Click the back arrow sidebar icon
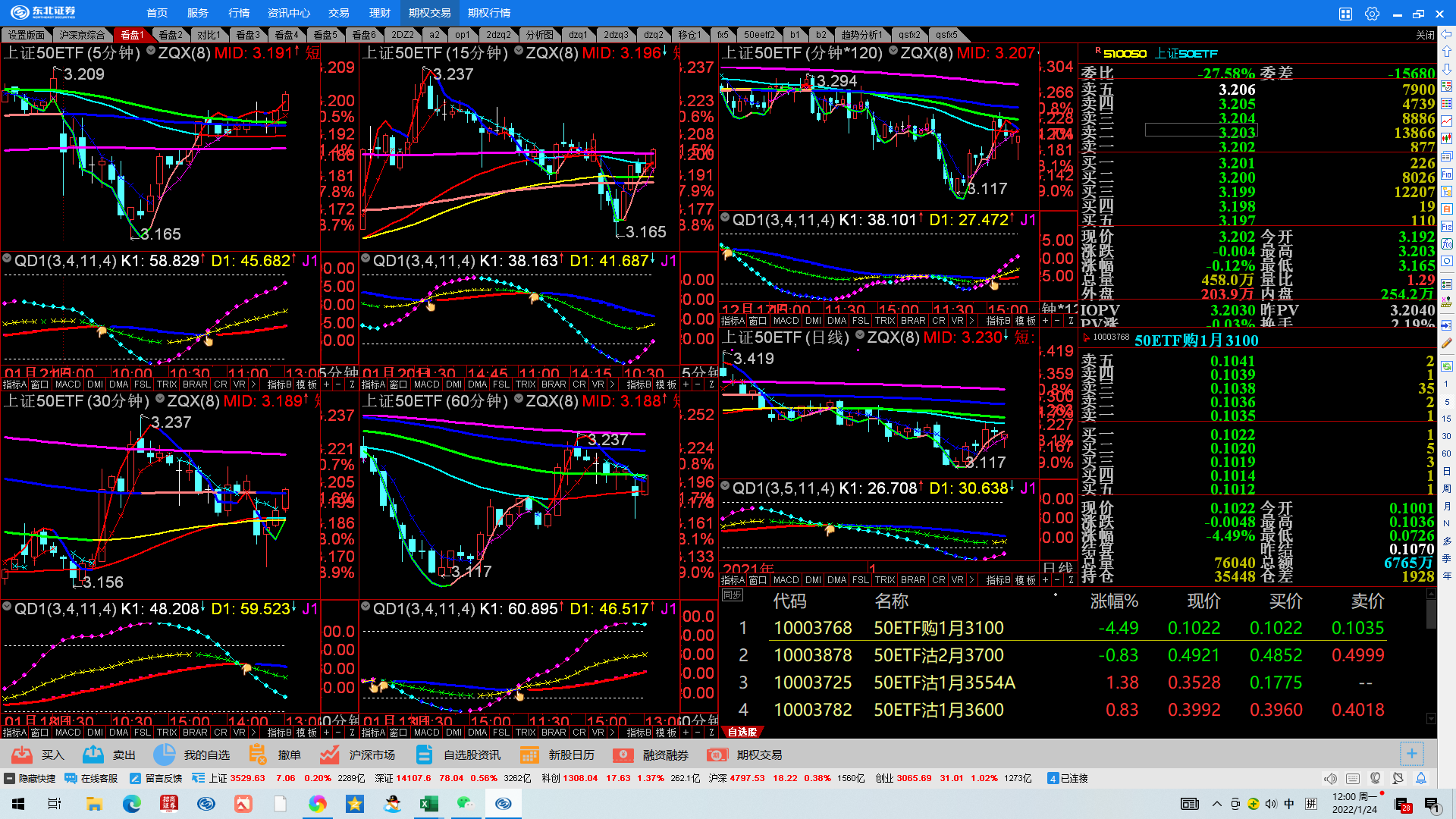 [x=1447, y=34]
